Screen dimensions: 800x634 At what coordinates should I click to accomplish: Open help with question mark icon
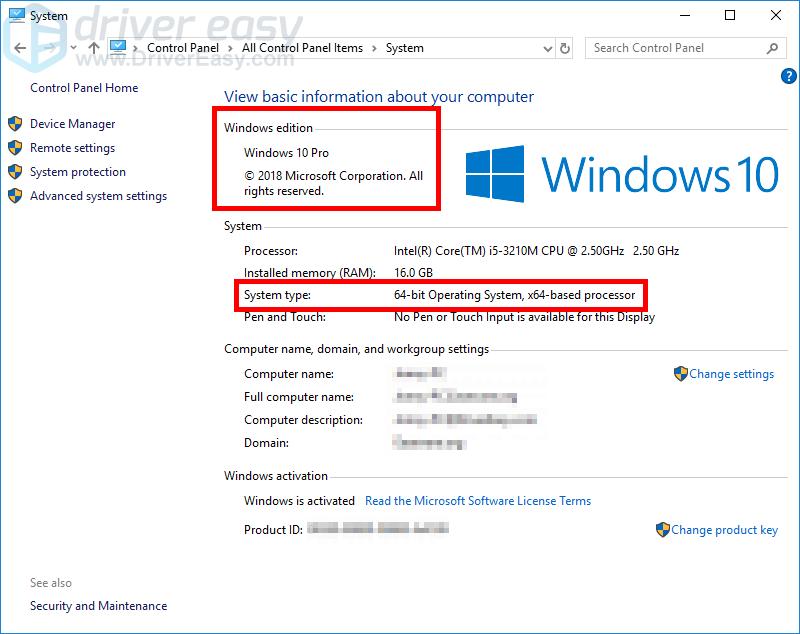pos(788,77)
